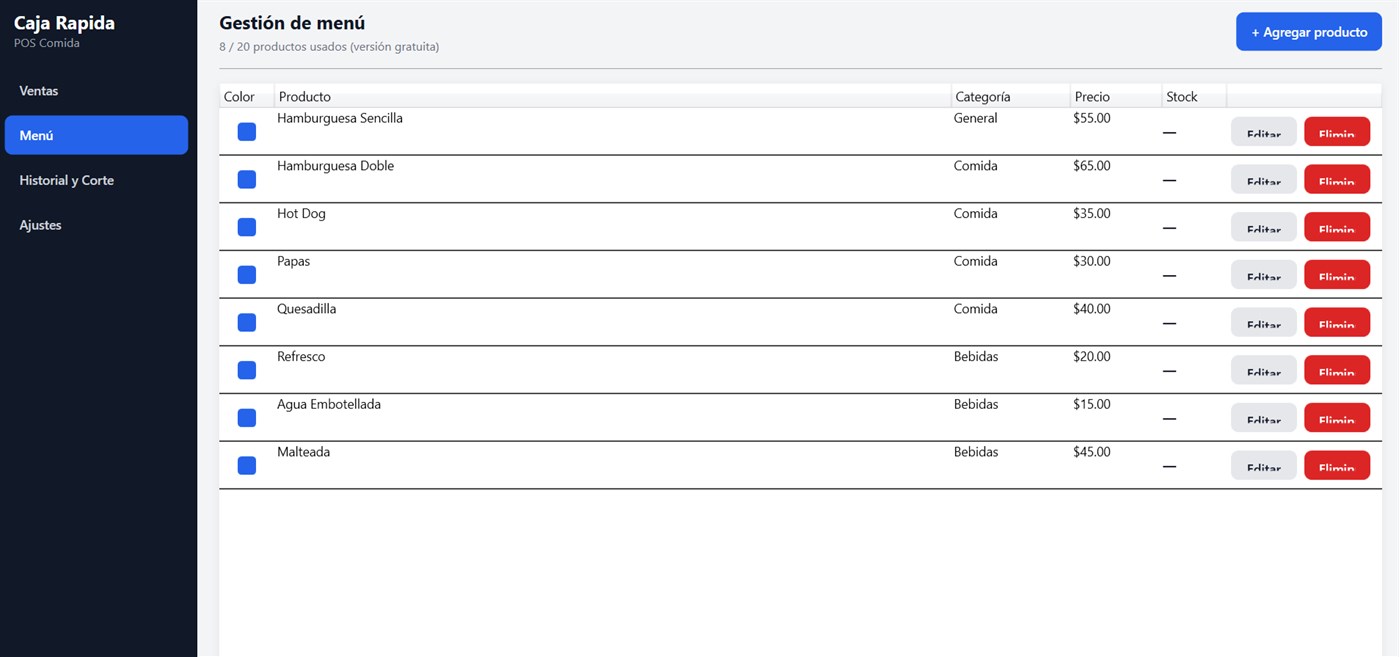Click the Hot Dog color swatch
The width and height of the screenshot is (1399, 657).
tap(247, 227)
